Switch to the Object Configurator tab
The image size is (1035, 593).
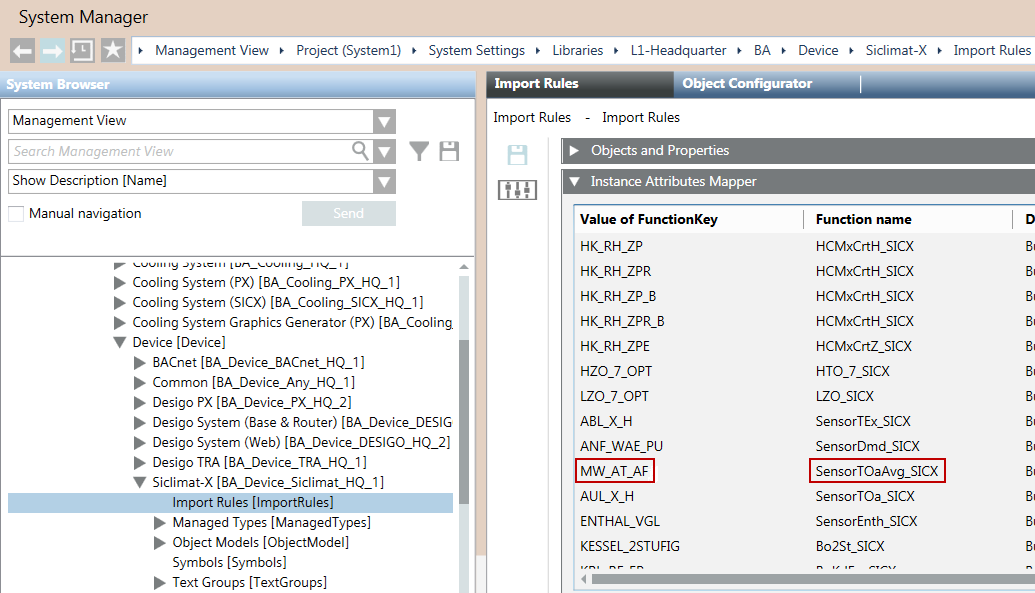click(x=747, y=84)
